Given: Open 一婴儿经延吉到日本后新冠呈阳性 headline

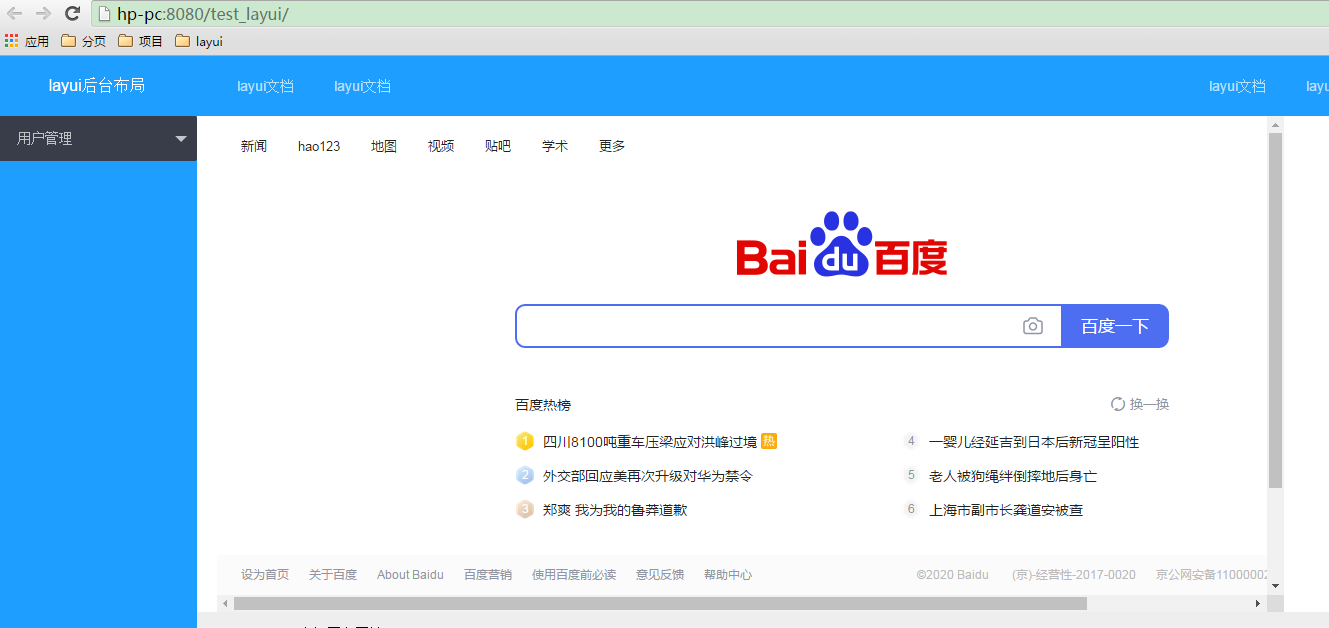Looking at the screenshot, I should [x=1034, y=442].
